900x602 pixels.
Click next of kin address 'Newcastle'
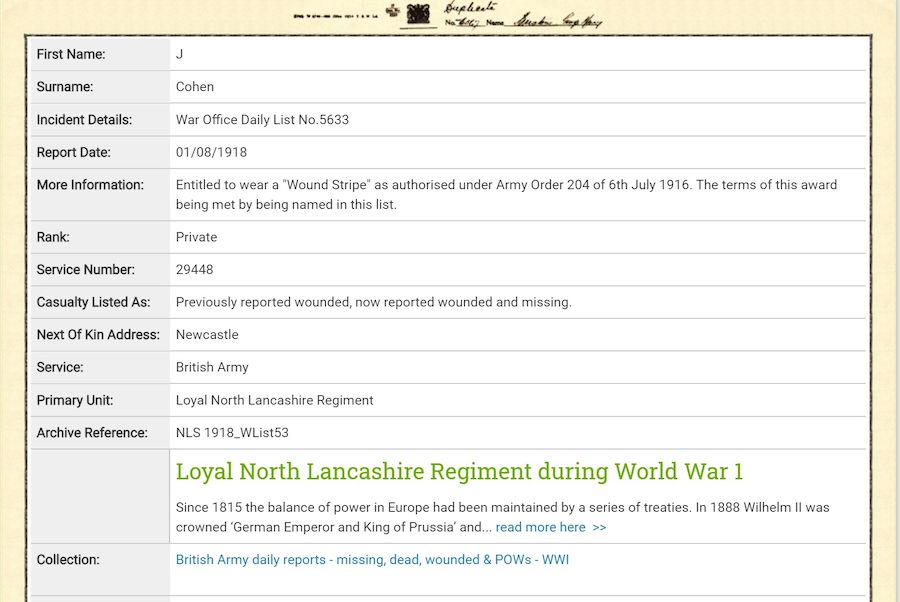[x=207, y=335]
